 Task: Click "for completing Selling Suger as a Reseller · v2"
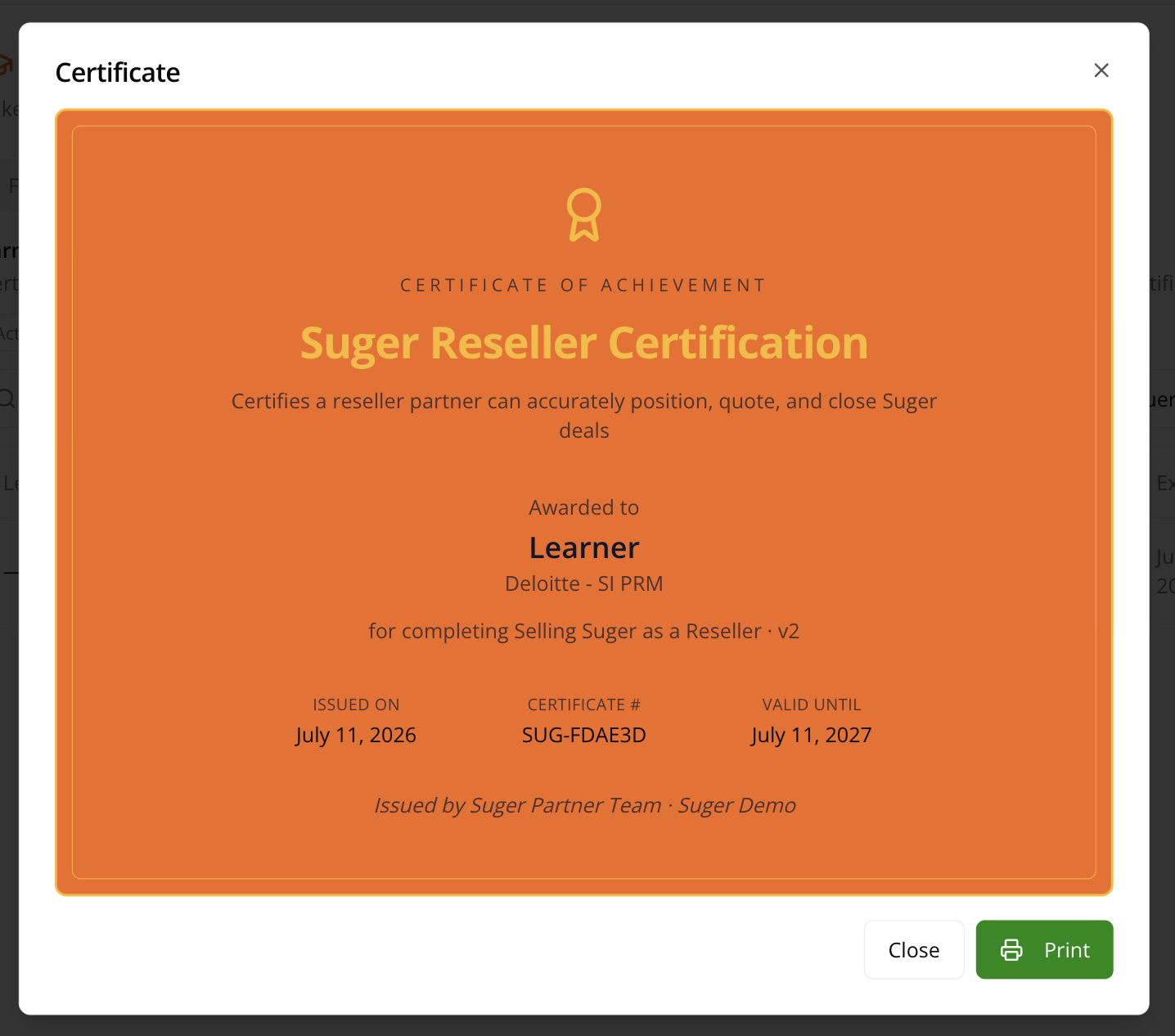pos(584,631)
